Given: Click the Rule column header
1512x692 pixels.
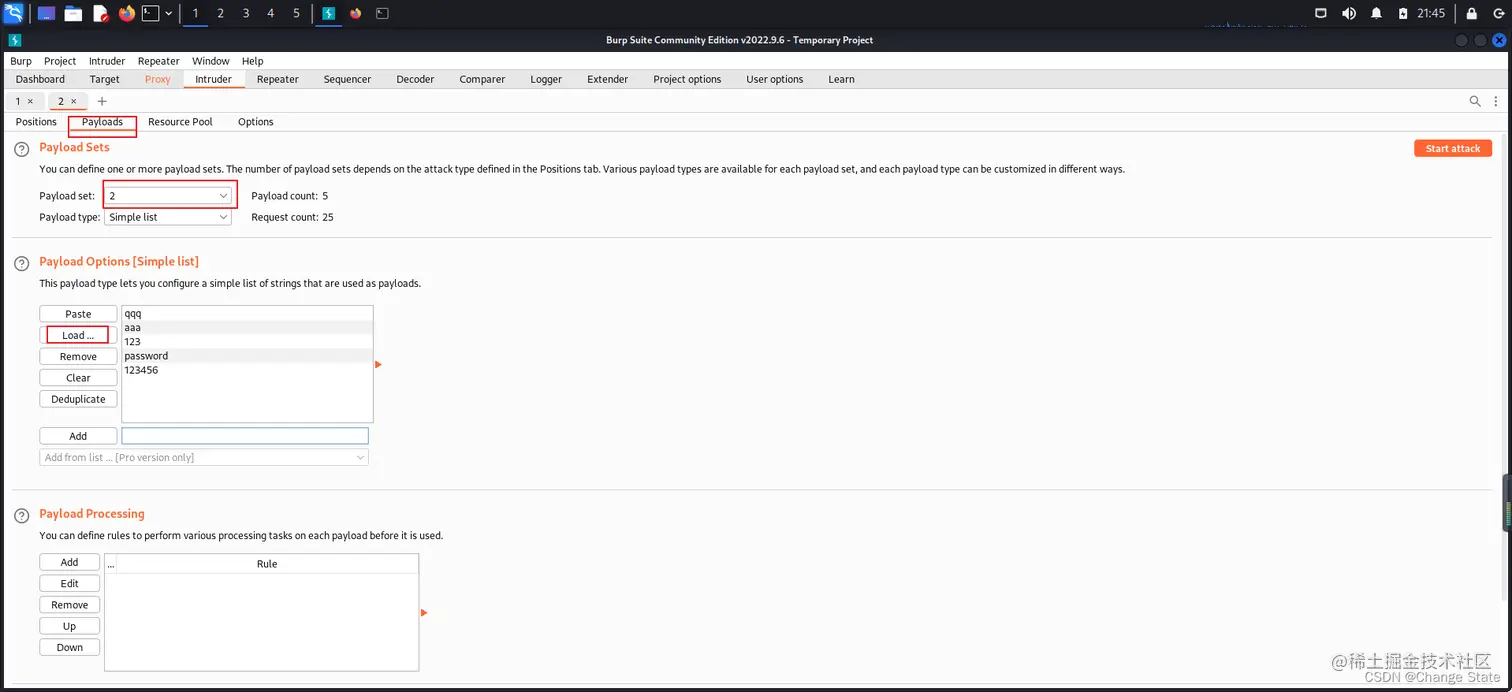Looking at the screenshot, I should (267, 564).
